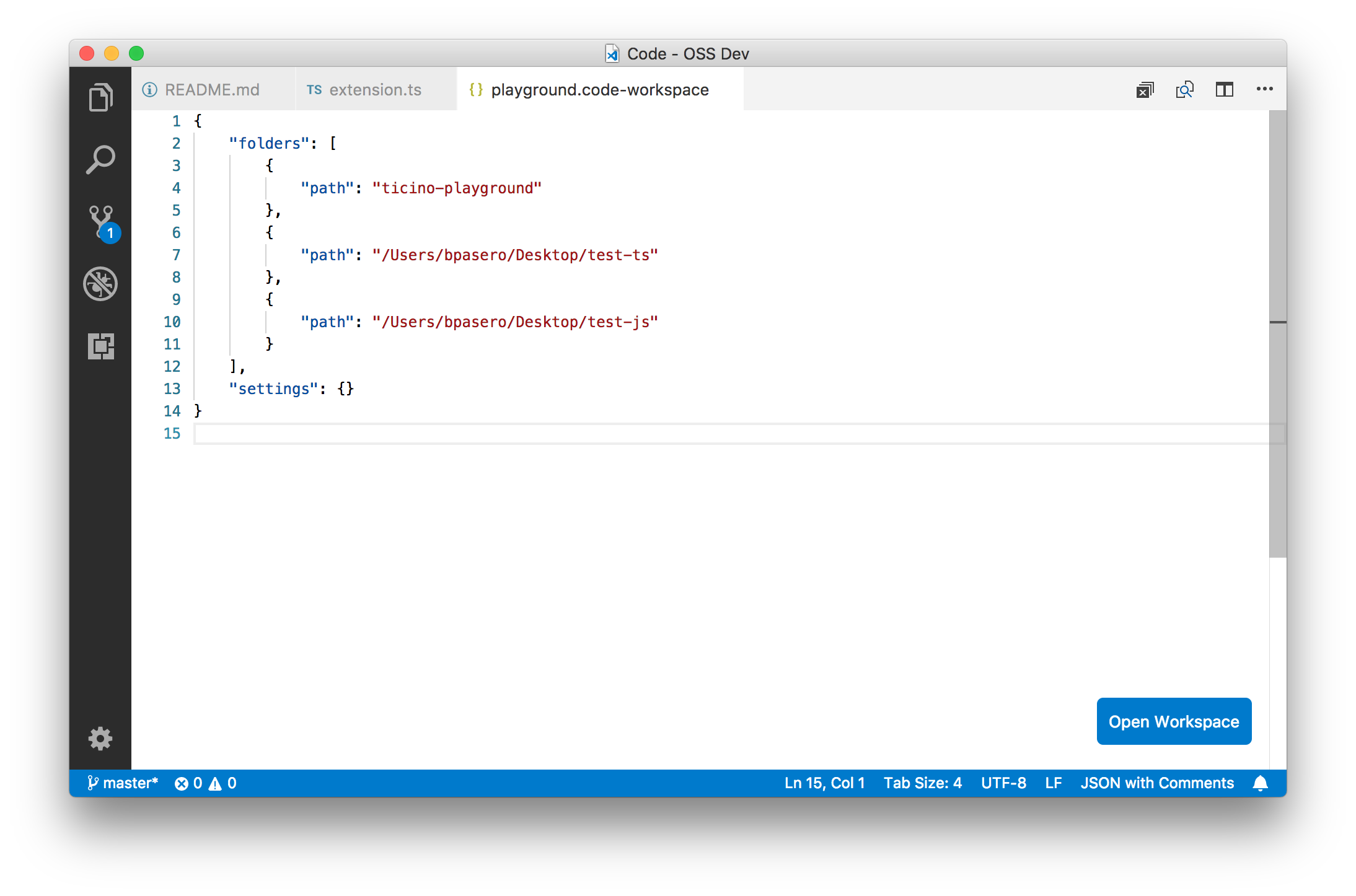Click the Close All Editors icon
The image size is (1356, 896).
point(1145,90)
